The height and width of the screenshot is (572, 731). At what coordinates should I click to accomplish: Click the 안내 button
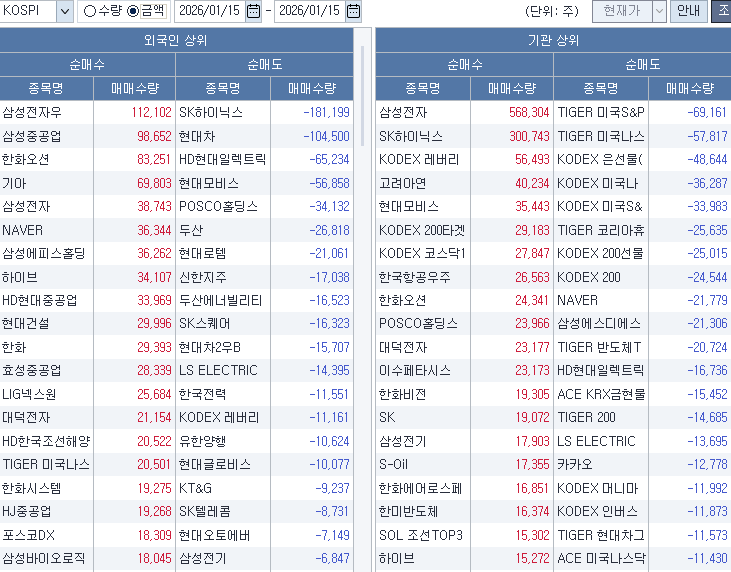coord(689,11)
